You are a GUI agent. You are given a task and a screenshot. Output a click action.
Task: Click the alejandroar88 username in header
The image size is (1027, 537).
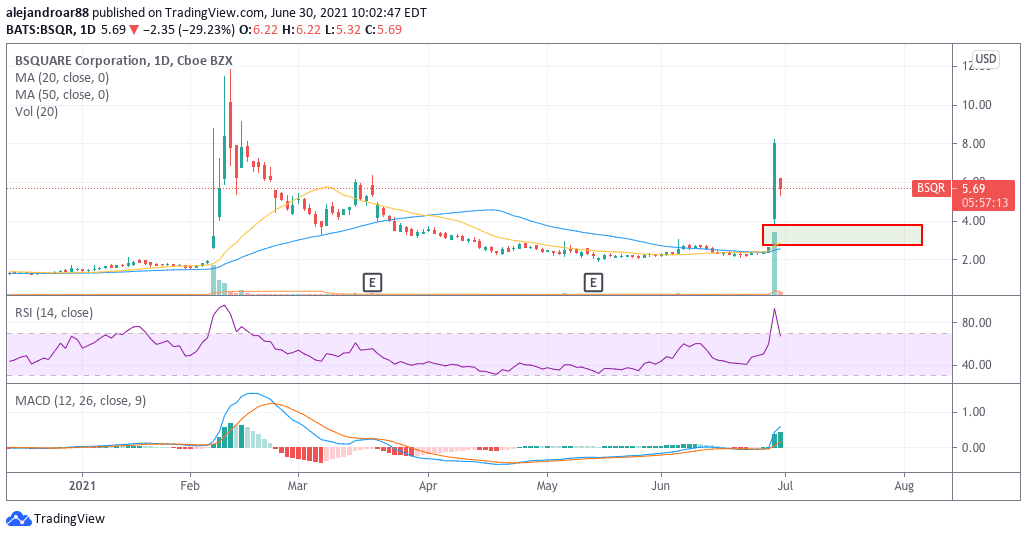click(x=47, y=12)
